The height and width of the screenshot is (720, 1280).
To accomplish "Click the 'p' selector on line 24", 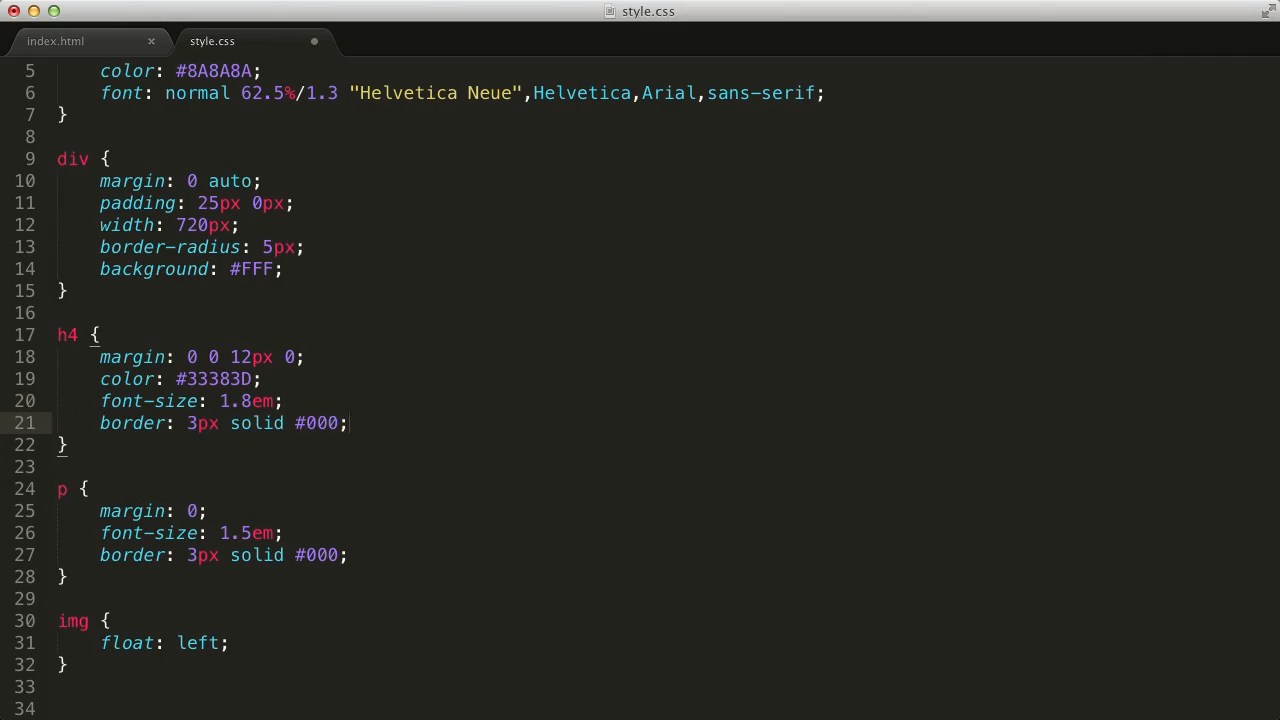I will (62, 489).
